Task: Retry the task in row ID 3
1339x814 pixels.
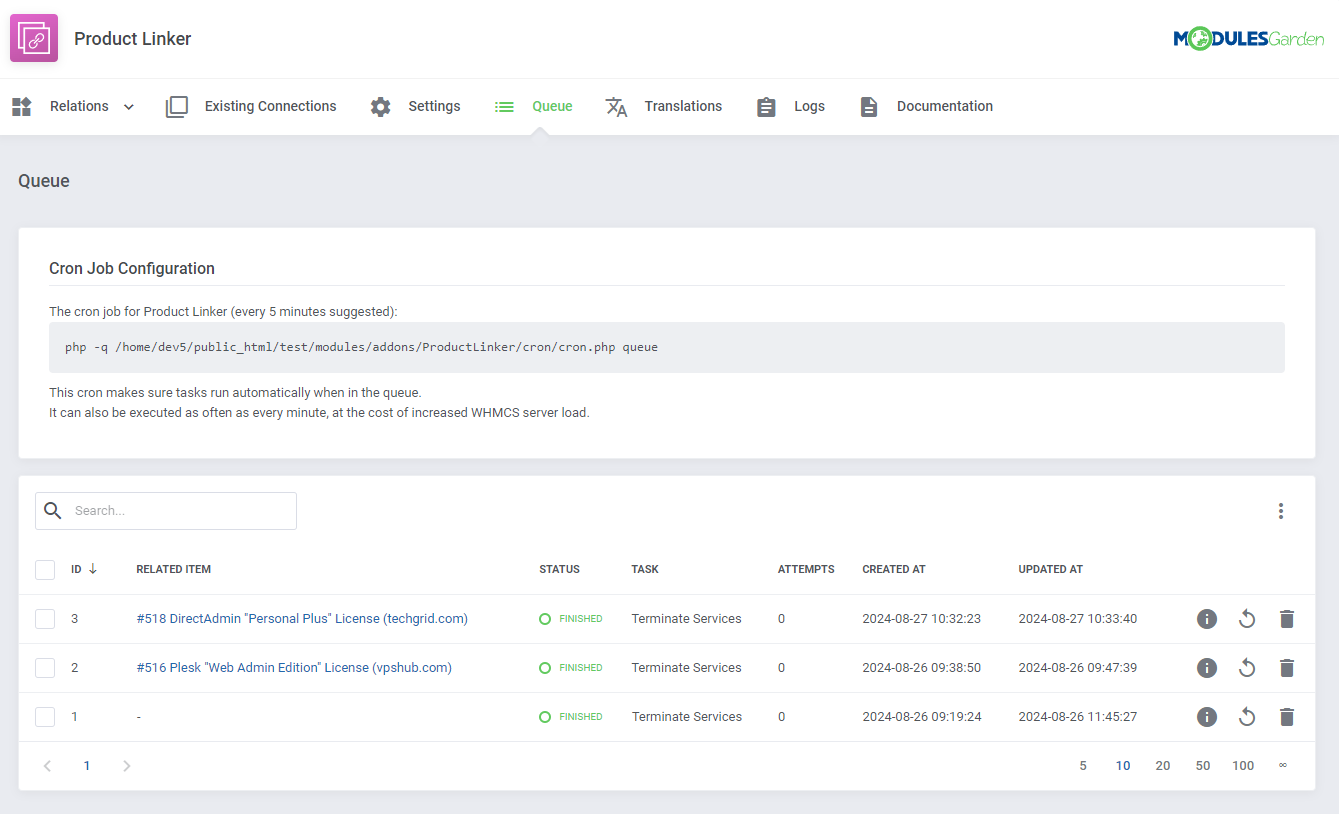Action: pyautogui.click(x=1247, y=619)
